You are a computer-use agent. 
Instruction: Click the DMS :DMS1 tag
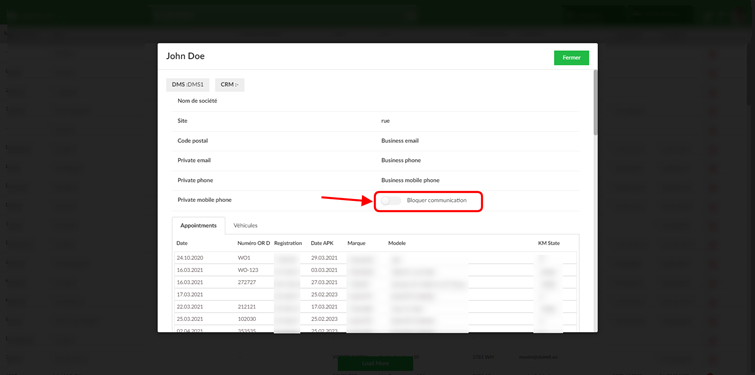pos(188,84)
